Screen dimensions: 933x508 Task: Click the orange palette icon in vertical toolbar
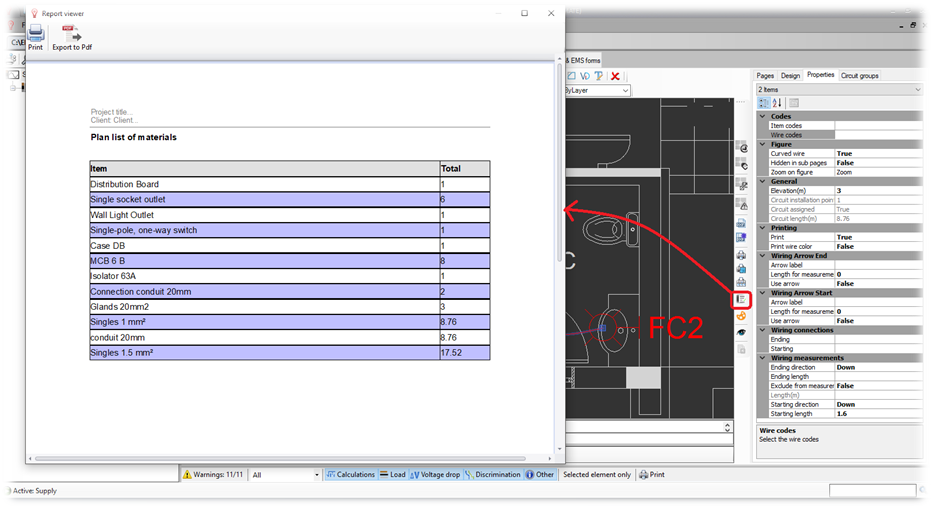[741, 316]
